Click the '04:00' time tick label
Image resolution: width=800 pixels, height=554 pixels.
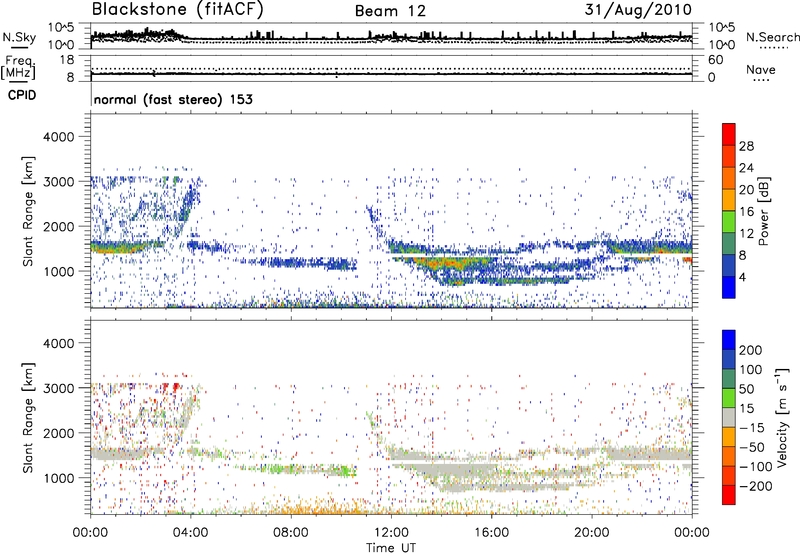[x=191, y=533]
